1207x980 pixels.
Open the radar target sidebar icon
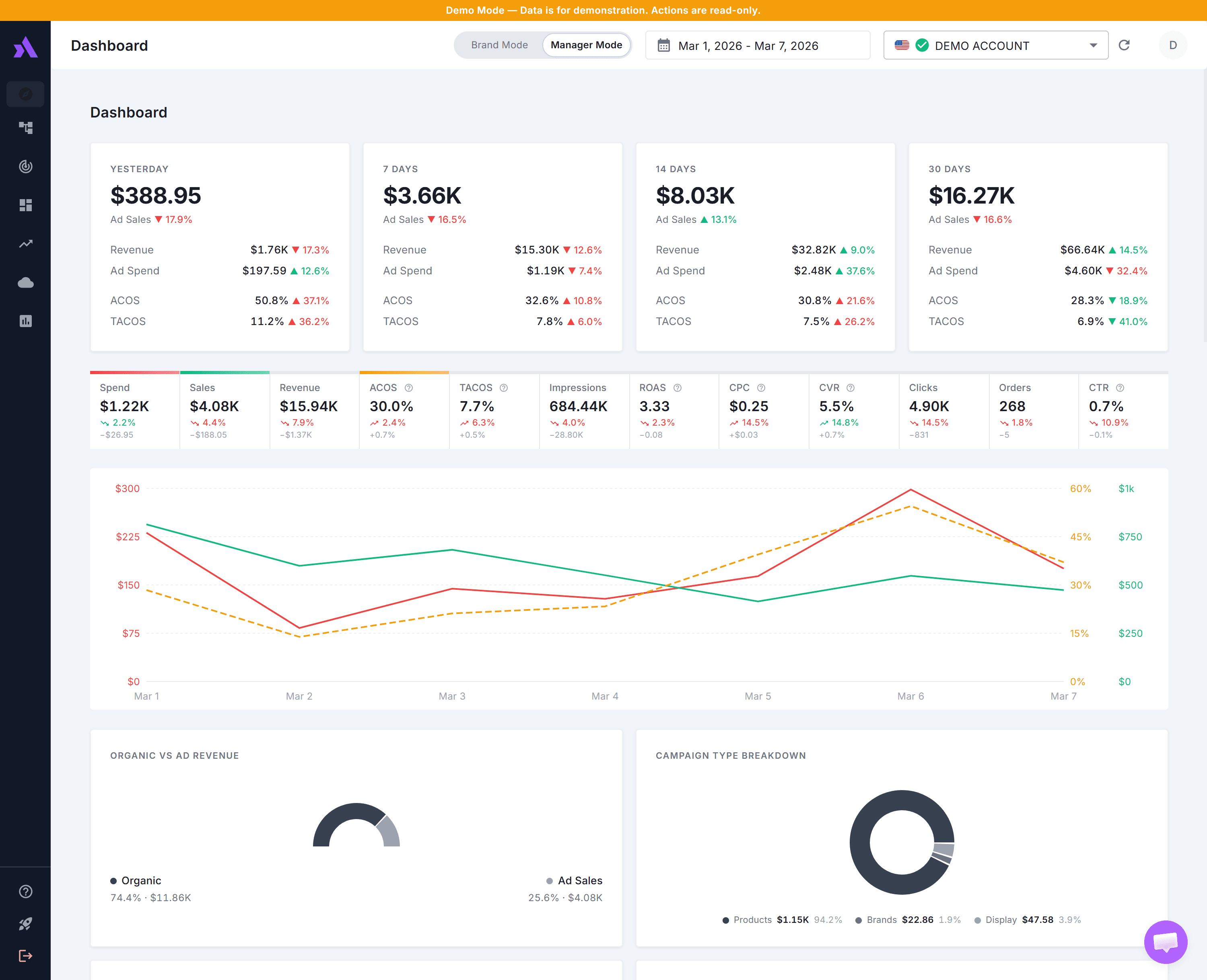click(25, 167)
